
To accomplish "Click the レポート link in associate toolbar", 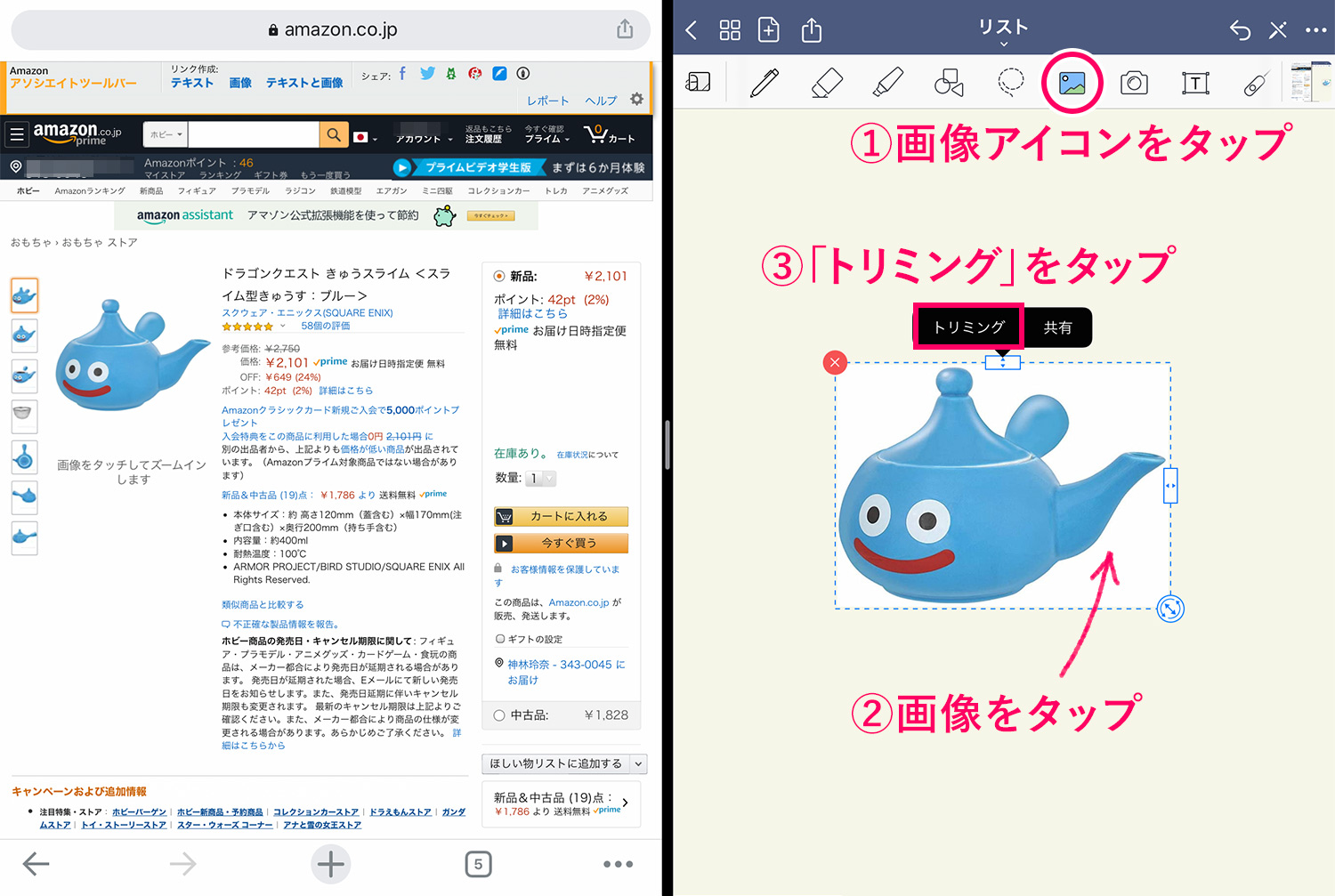I will coord(547,101).
